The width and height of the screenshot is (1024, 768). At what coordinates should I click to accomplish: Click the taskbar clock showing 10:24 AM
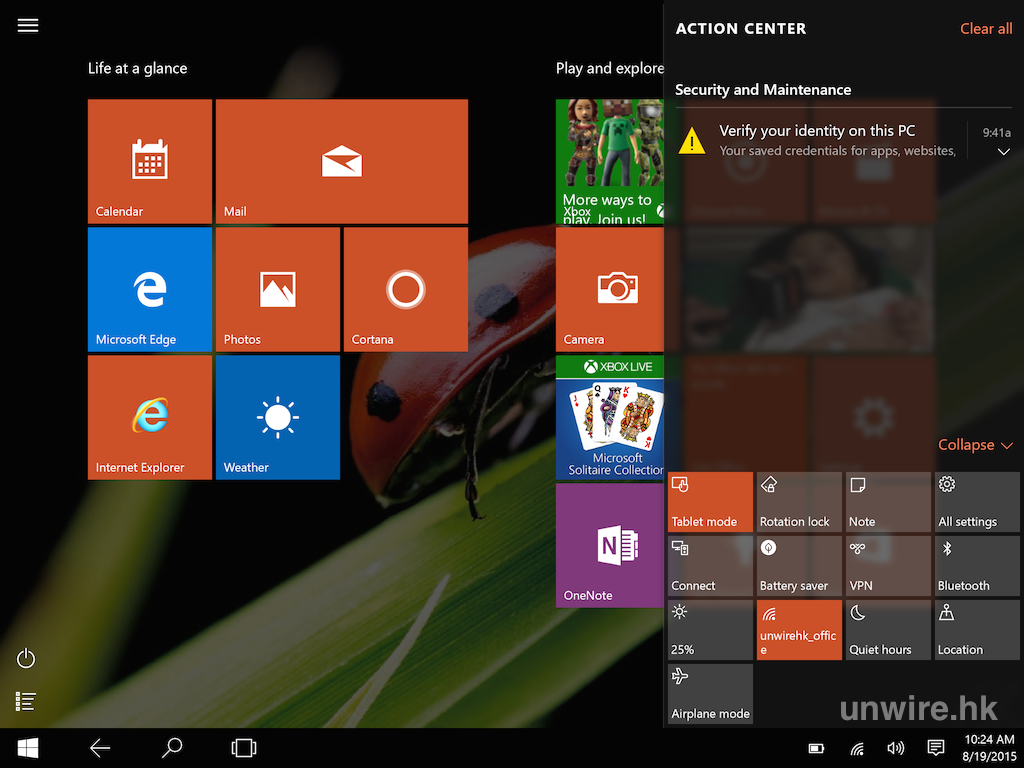[x=990, y=748]
